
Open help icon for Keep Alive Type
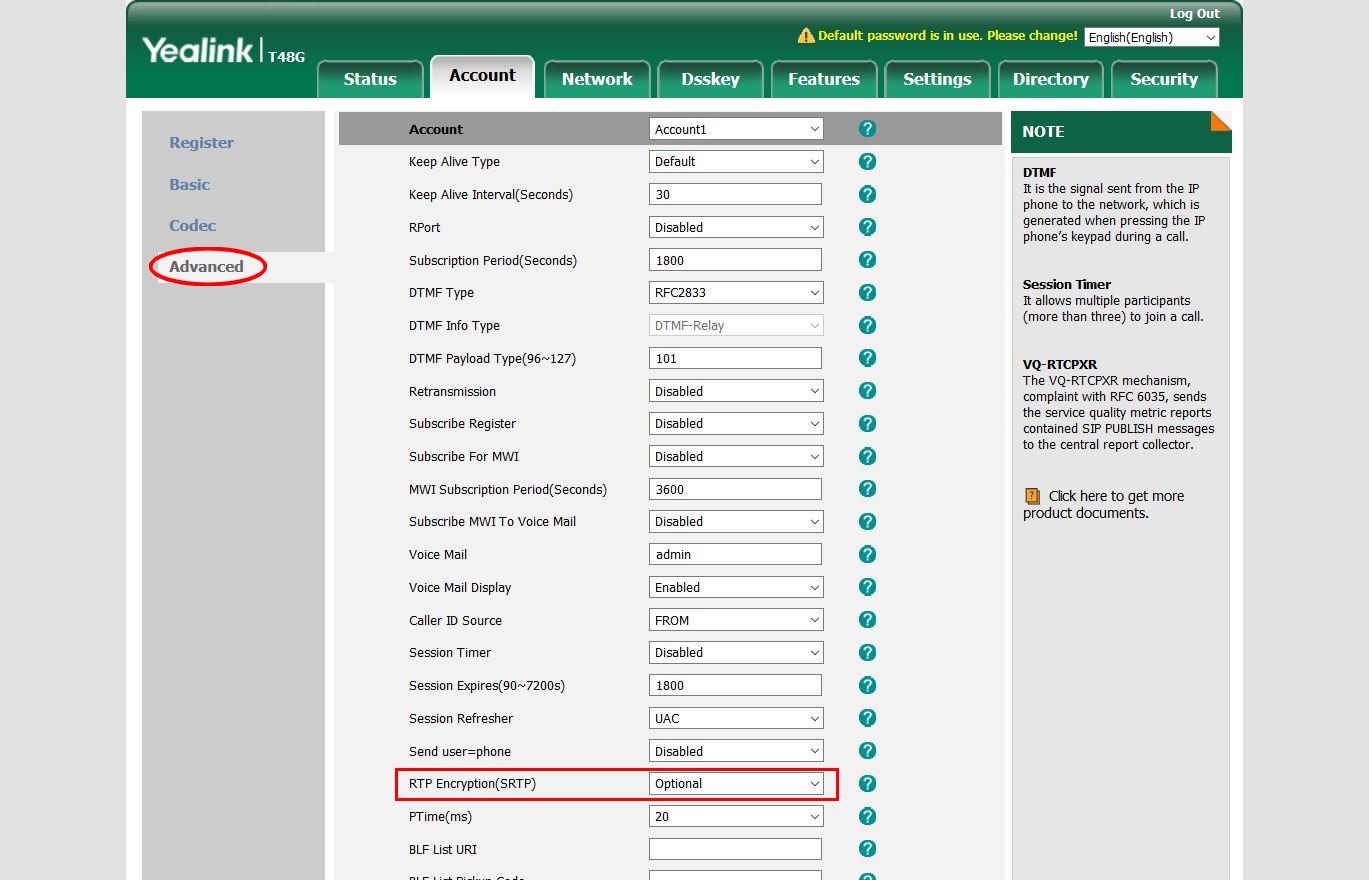point(868,161)
